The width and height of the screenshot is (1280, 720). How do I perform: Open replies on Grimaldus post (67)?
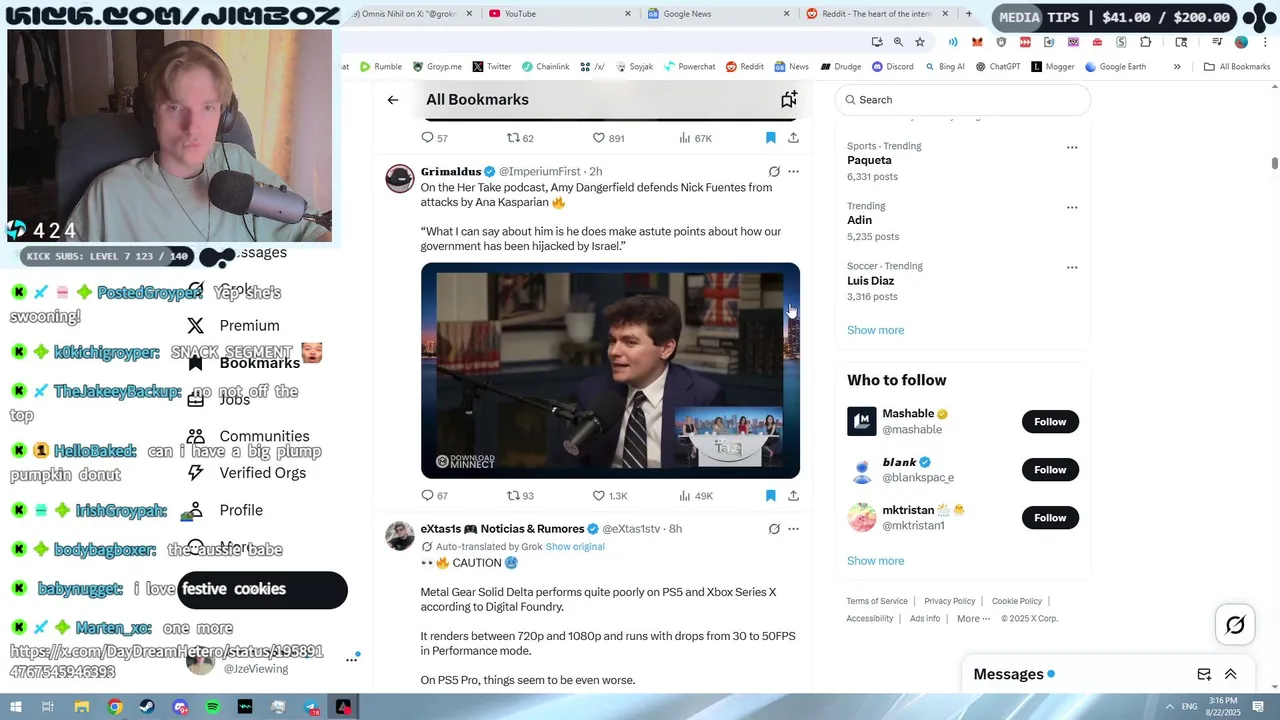[434, 496]
